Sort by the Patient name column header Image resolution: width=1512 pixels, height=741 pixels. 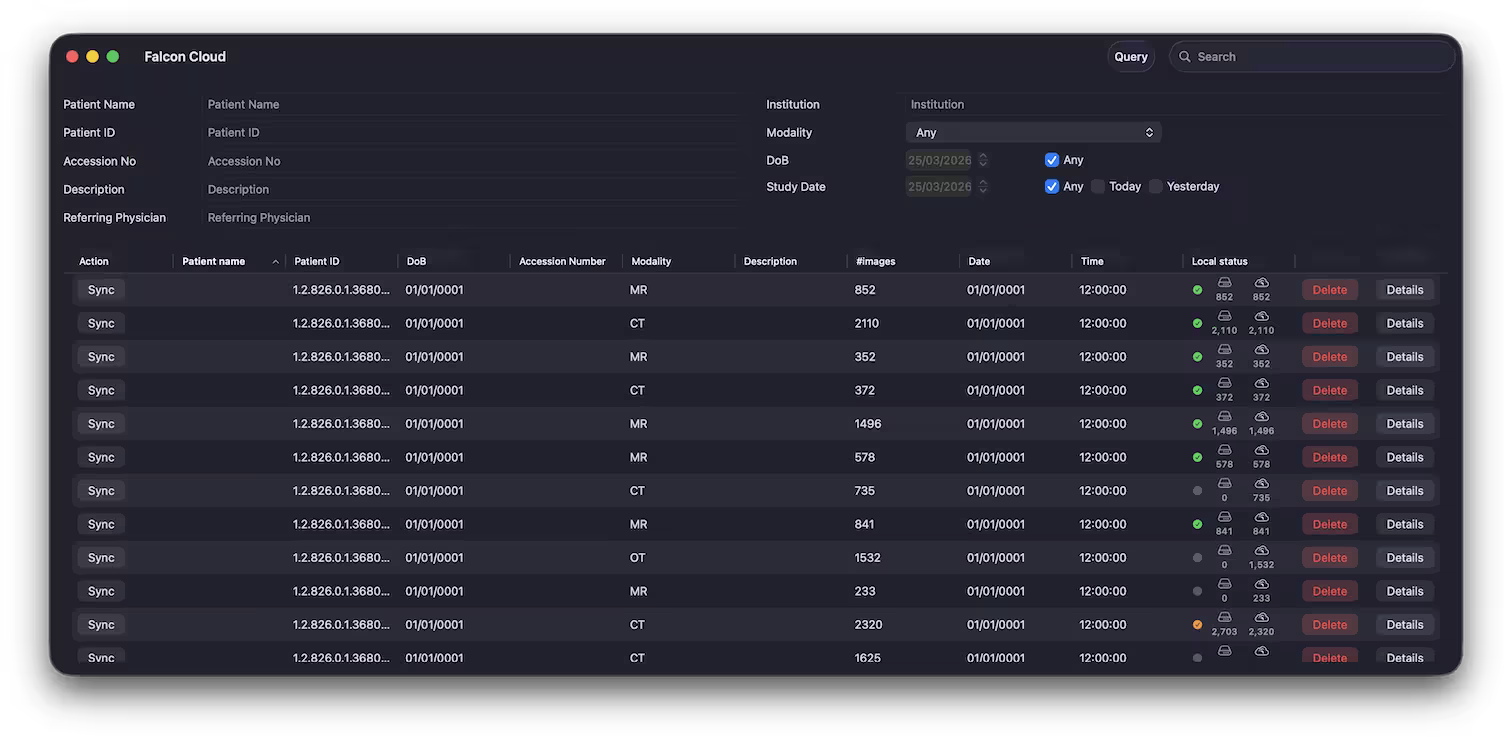click(214, 262)
